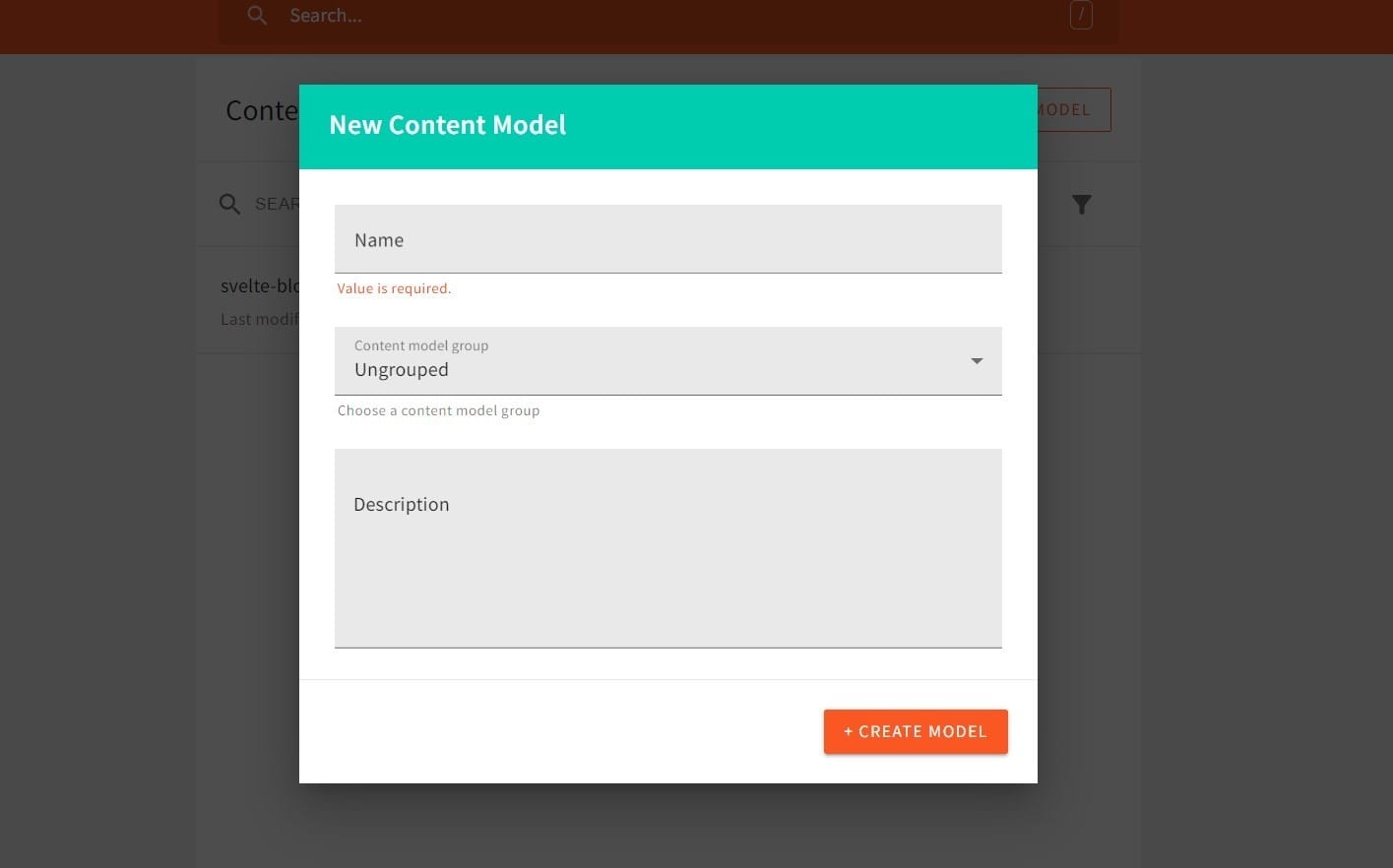Image resolution: width=1393 pixels, height=868 pixels.
Task: Click the Last modified text under svelte-blog
Action: 259,319
